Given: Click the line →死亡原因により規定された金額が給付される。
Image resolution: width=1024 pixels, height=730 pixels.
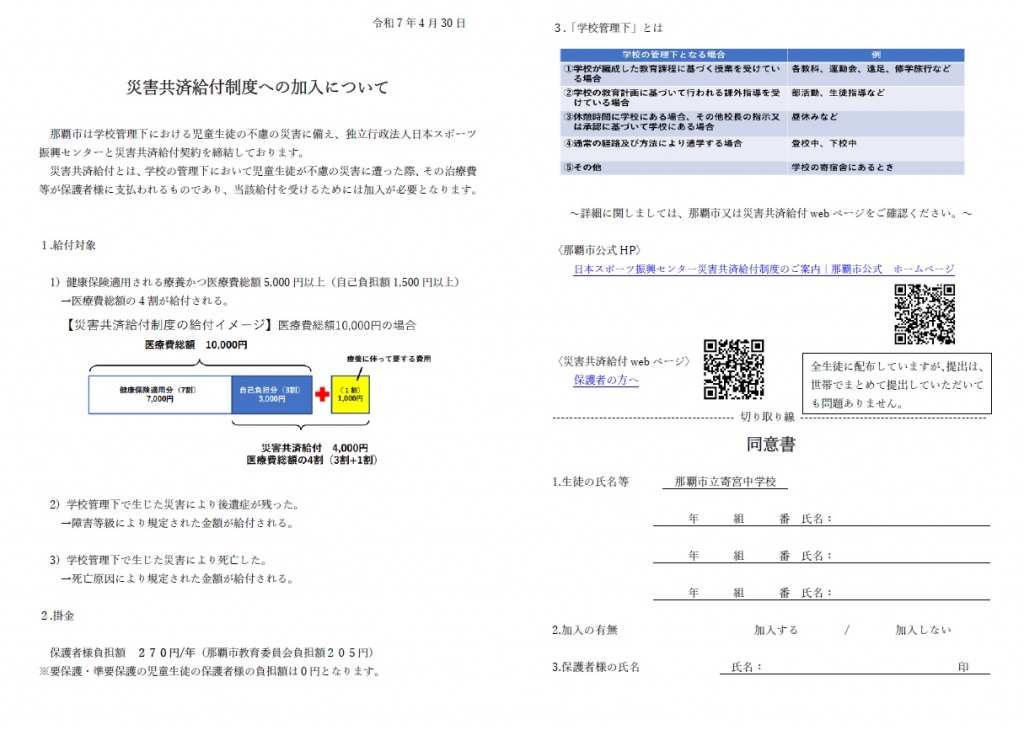Looking at the screenshot, I should pos(178,579).
